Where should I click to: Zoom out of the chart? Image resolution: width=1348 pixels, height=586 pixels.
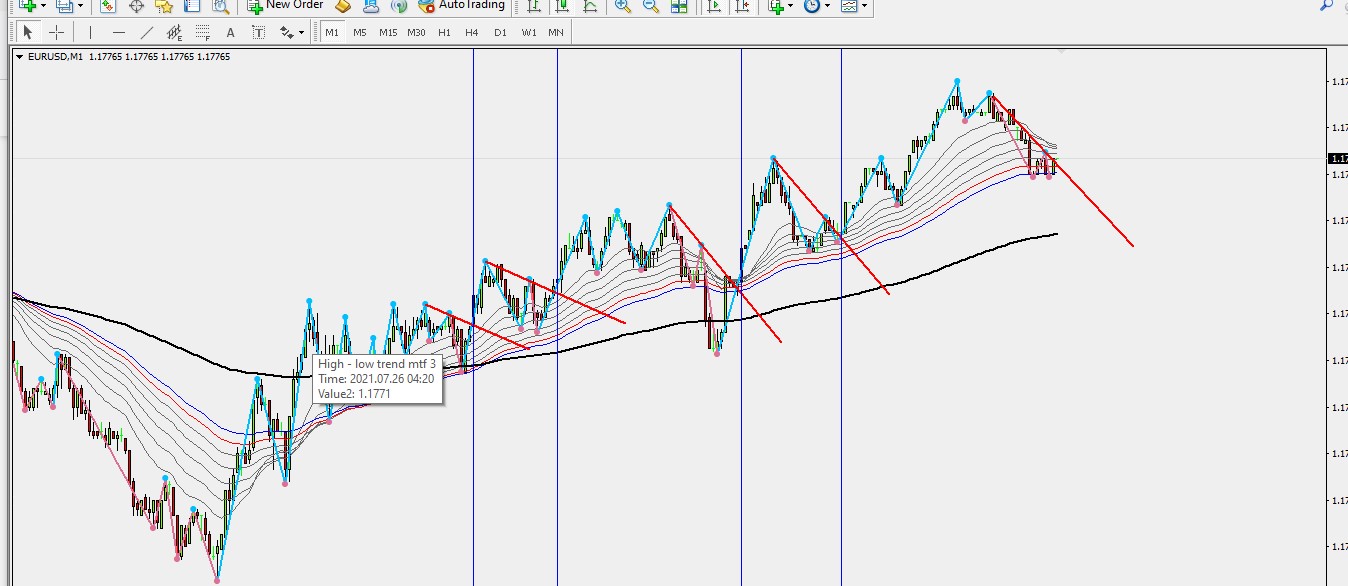pos(651,5)
